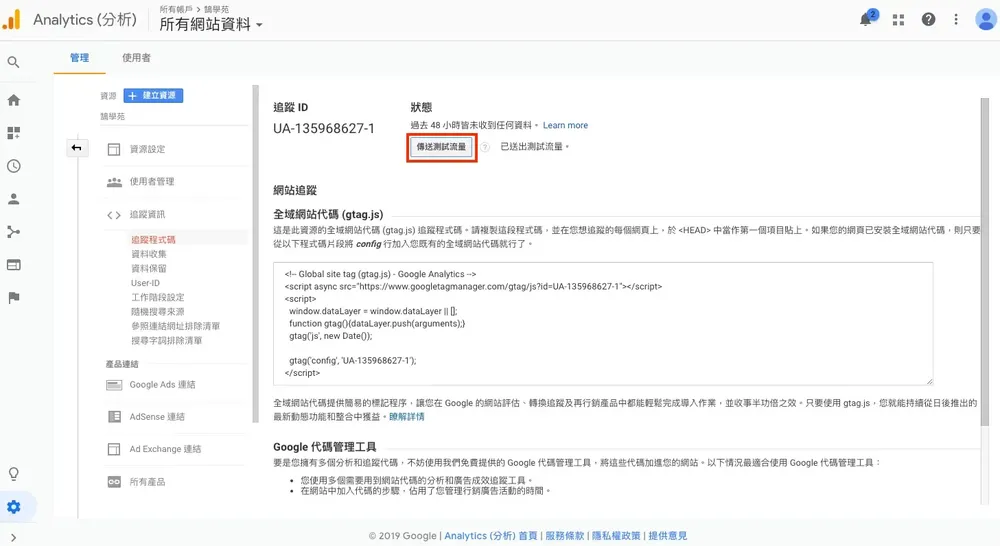Click the 全域網站代碼 (gtag.js) heading

coord(328,215)
